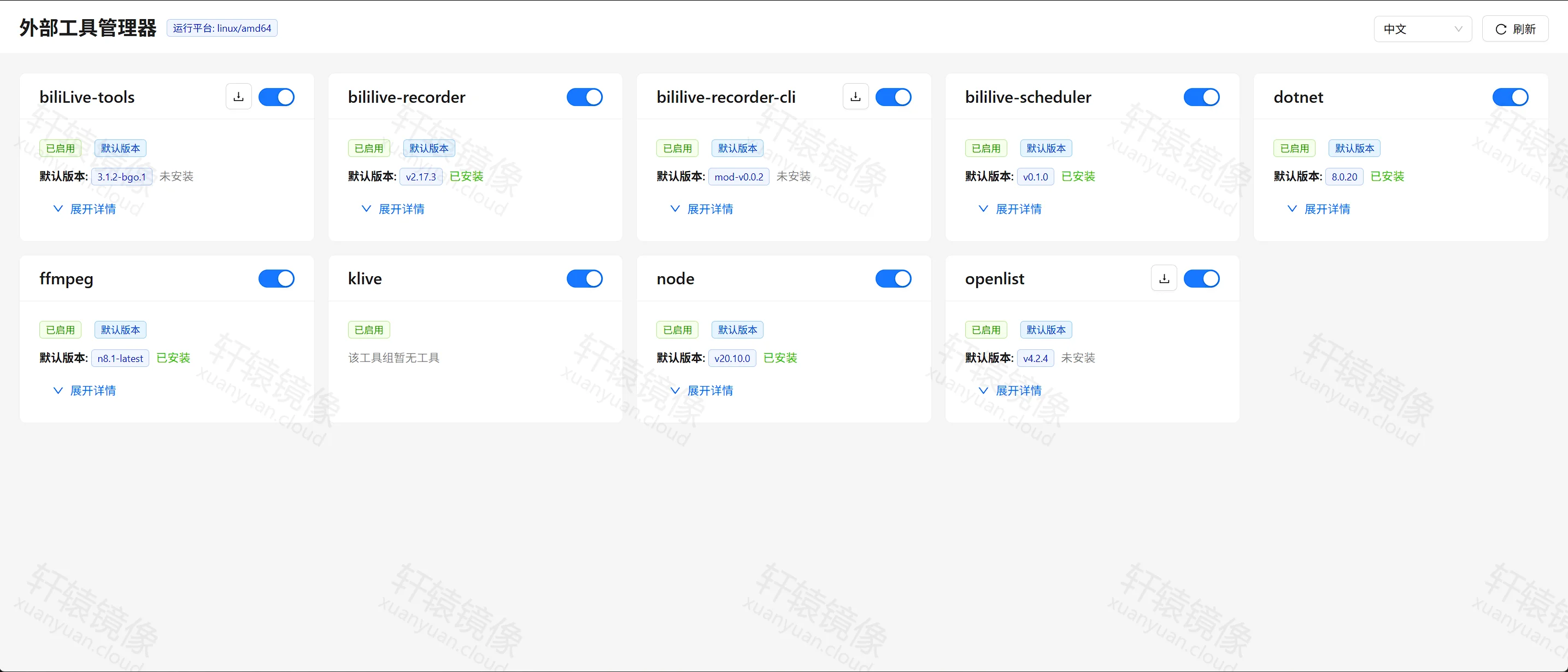This screenshot has width=1568, height=672.
Task: Expand openlist card details
Action: (x=1011, y=390)
